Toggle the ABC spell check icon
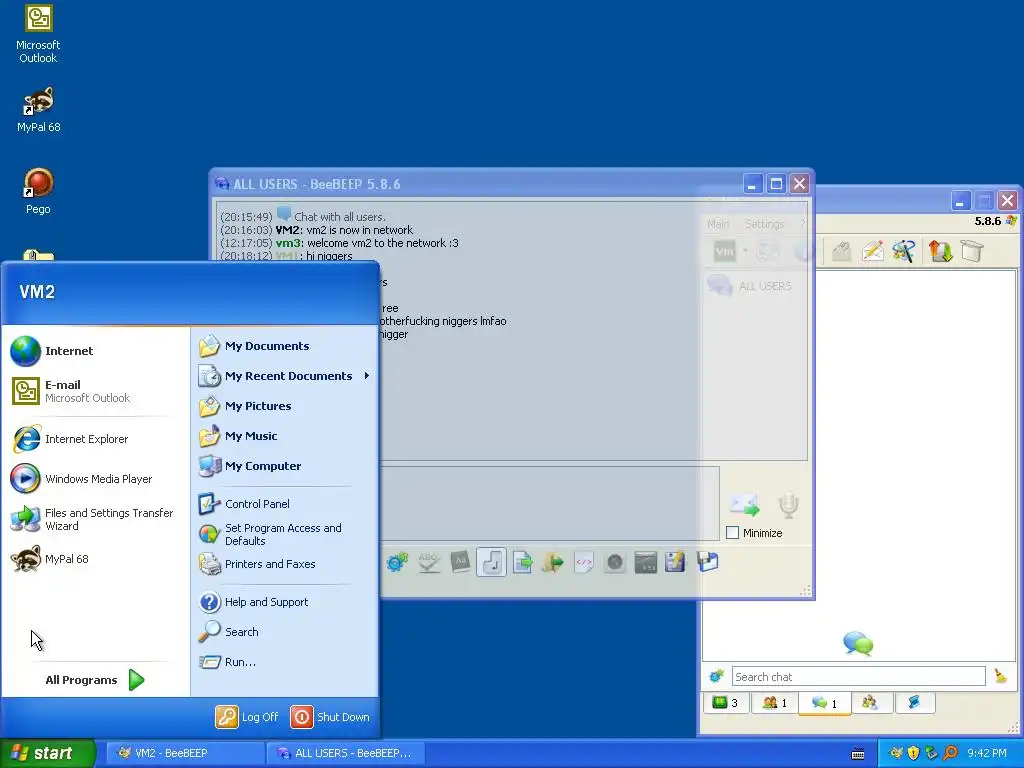The width and height of the screenshot is (1024, 768). [429, 562]
